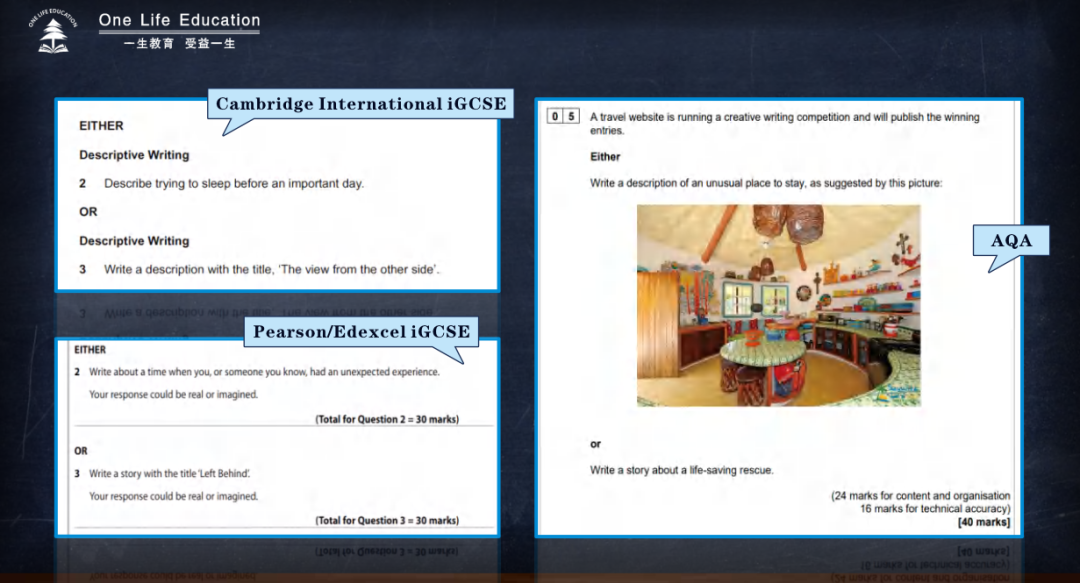Click the boxed question number '0 5'
The image size is (1080, 583).
(563, 116)
